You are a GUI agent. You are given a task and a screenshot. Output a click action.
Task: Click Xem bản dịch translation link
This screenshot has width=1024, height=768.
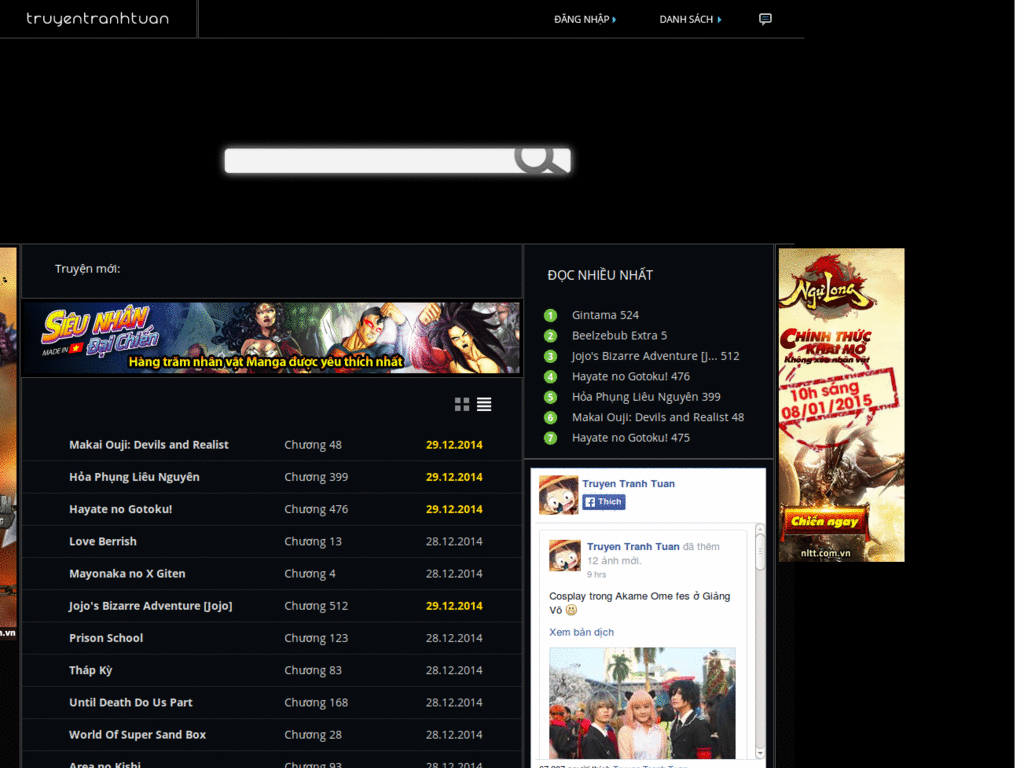[x=581, y=632]
